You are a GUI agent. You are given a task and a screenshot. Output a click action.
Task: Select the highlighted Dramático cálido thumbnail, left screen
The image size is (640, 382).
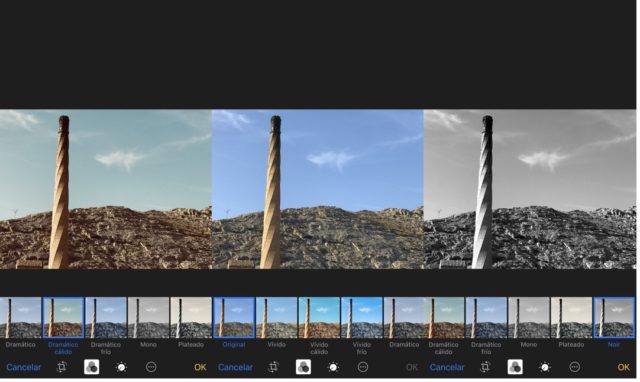coord(64,319)
